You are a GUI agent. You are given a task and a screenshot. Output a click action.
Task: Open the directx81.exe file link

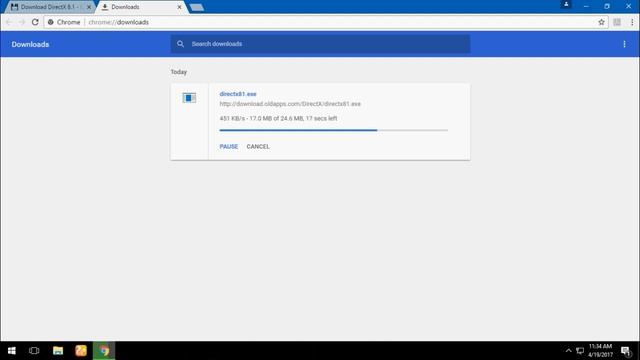[x=238, y=94]
